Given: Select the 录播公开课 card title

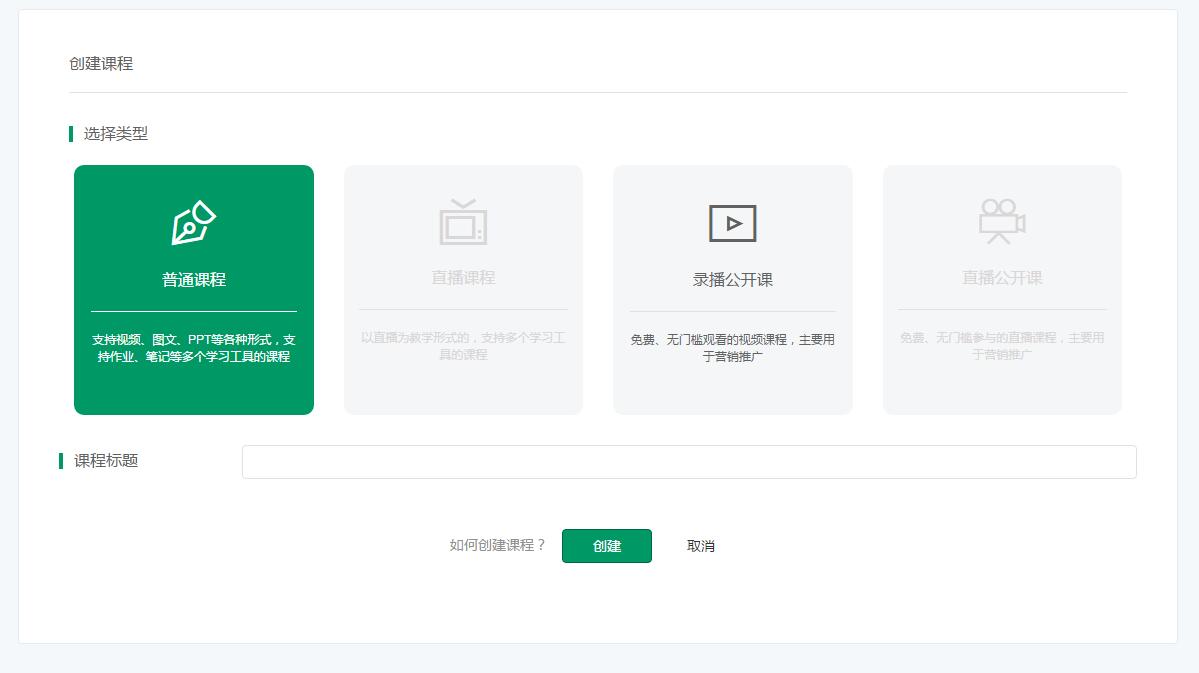Looking at the screenshot, I should click(733, 280).
